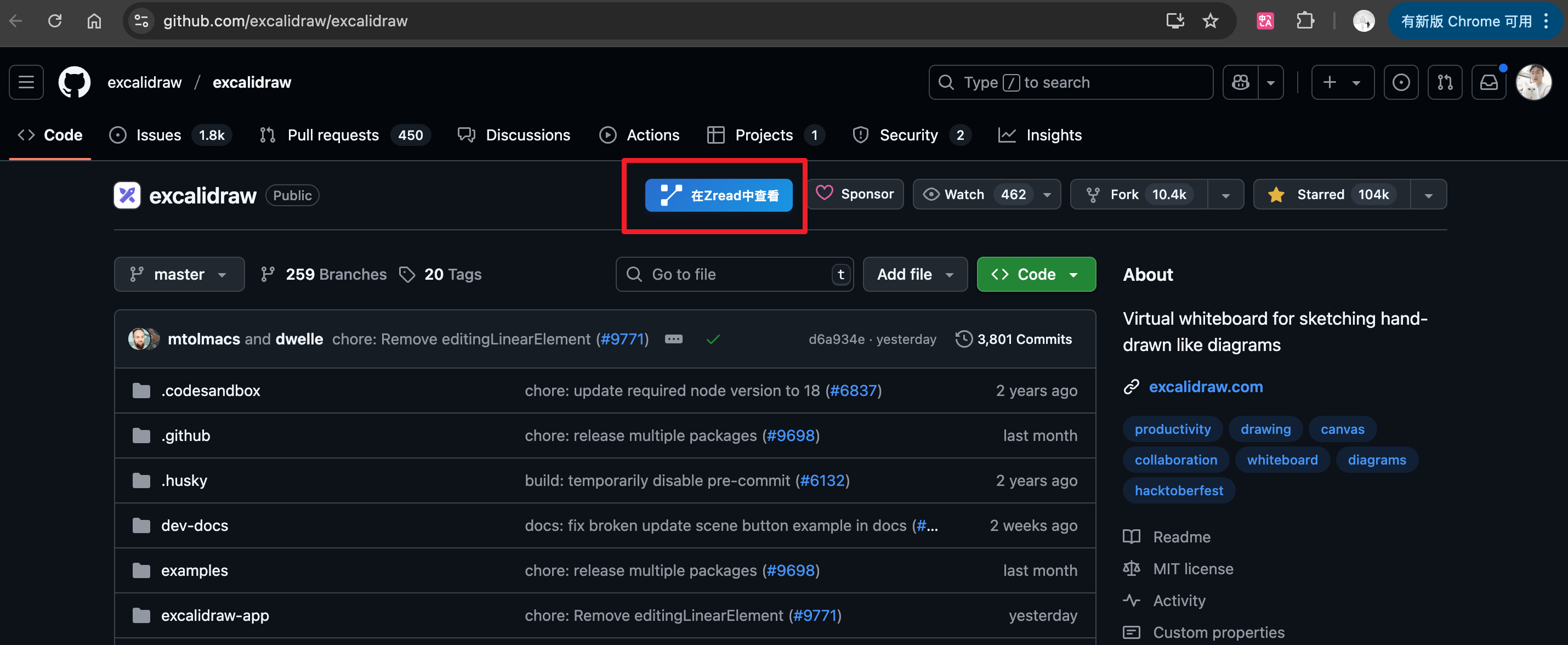Image resolution: width=1568 pixels, height=645 pixels.
Task: Expand commit message ellipsis button
Action: (x=673, y=340)
